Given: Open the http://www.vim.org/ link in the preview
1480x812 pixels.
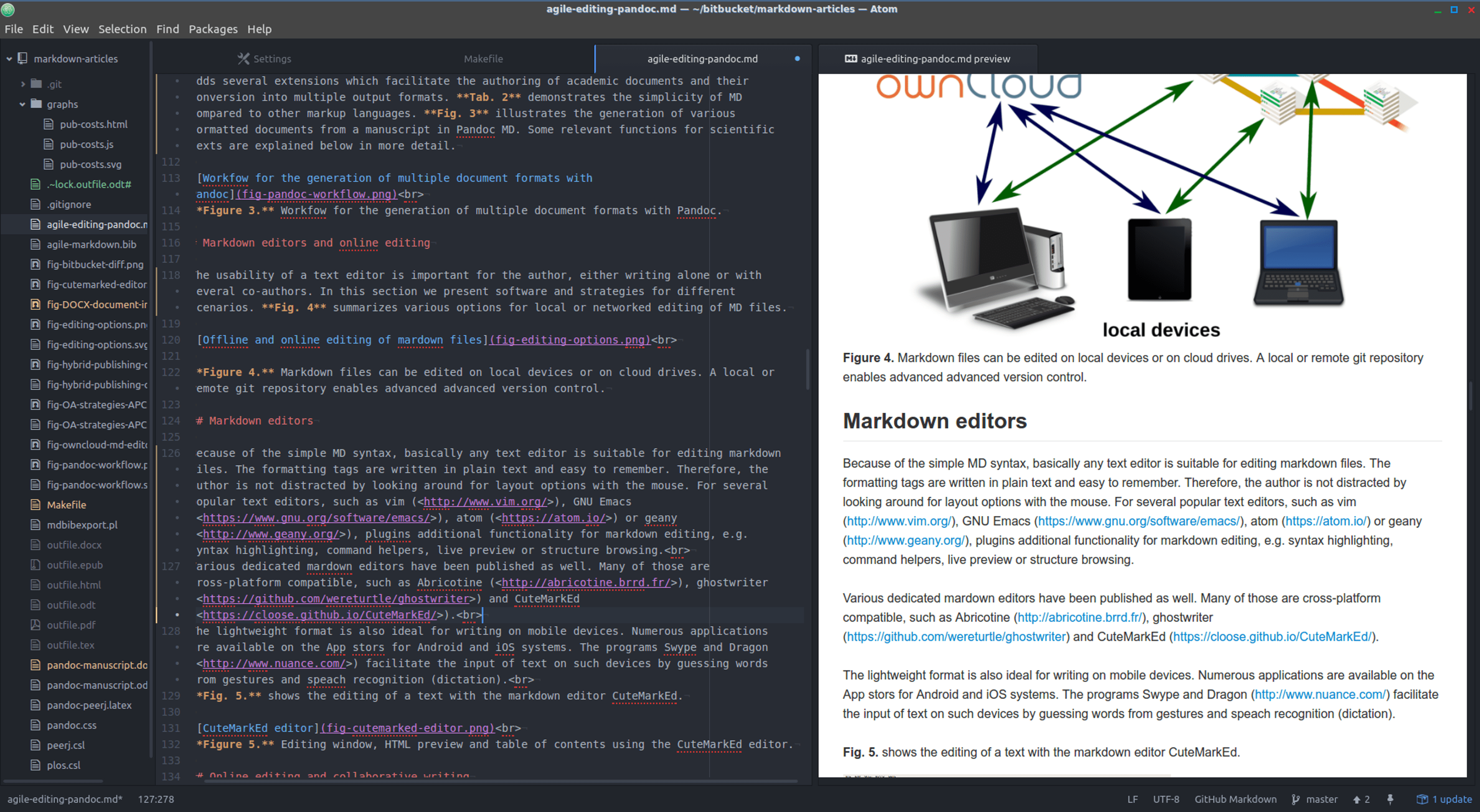Looking at the screenshot, I should [898, 521].
